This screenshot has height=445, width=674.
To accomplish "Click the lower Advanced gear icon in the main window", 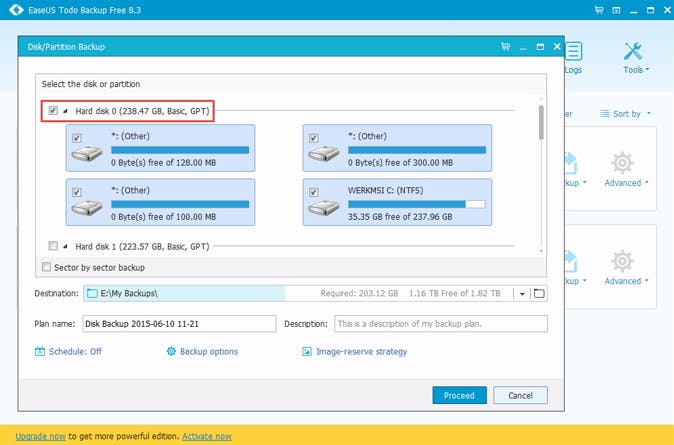I will 622,261.
